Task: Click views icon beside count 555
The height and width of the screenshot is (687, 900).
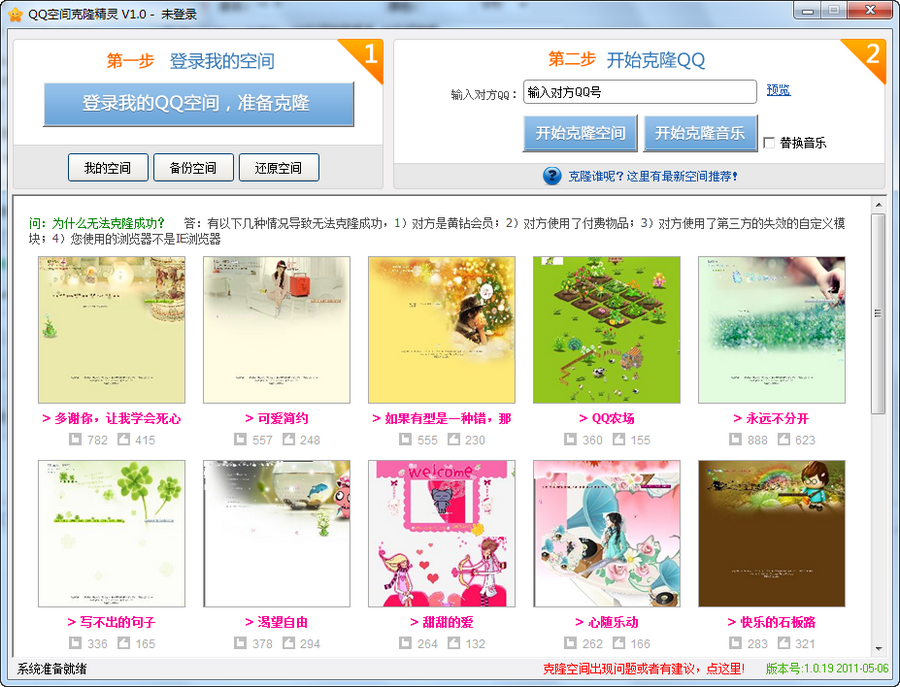Action: coord(405,439)
